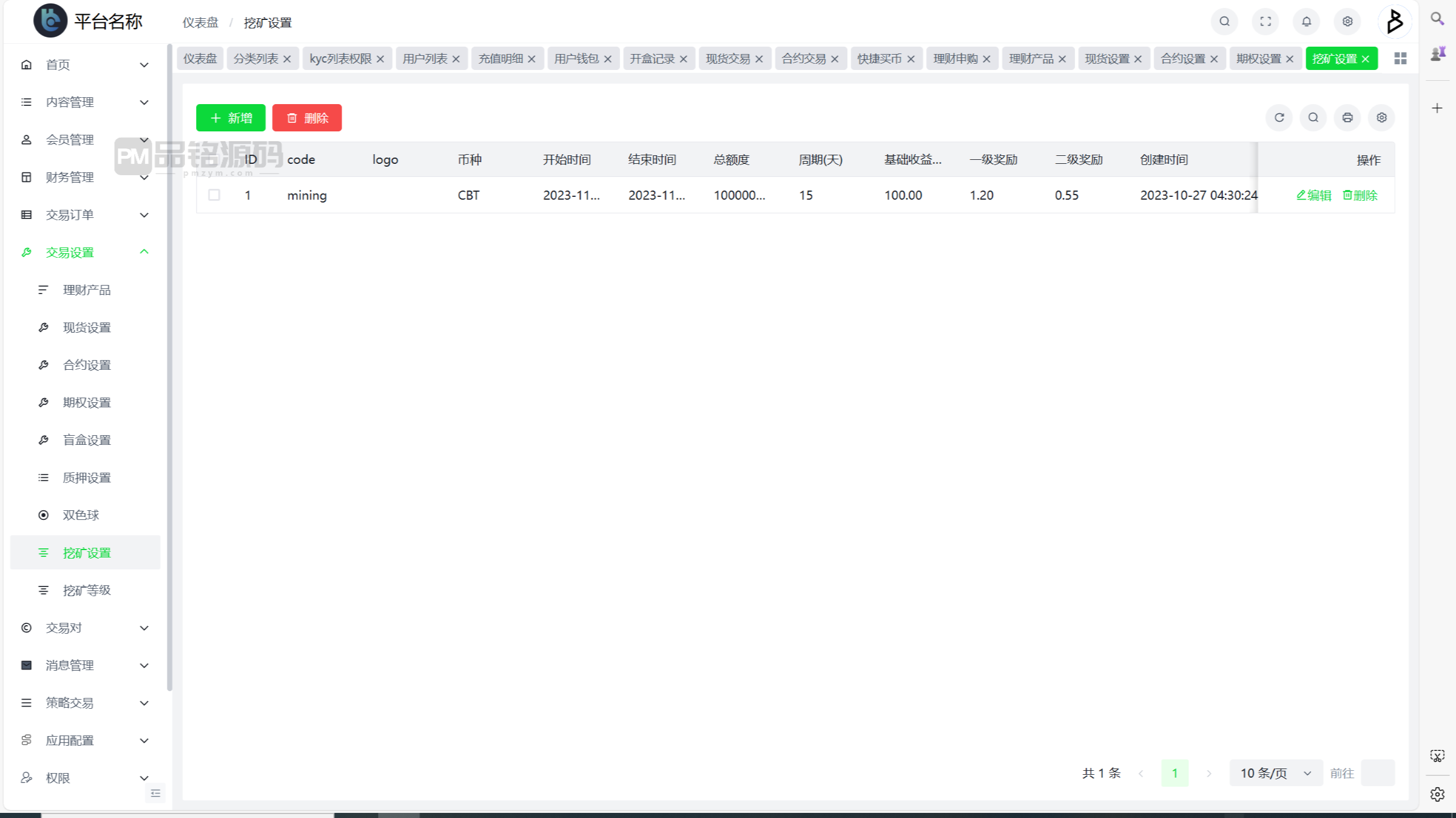
Task: Open table column settings gear icon
Action: [1381, 118]
